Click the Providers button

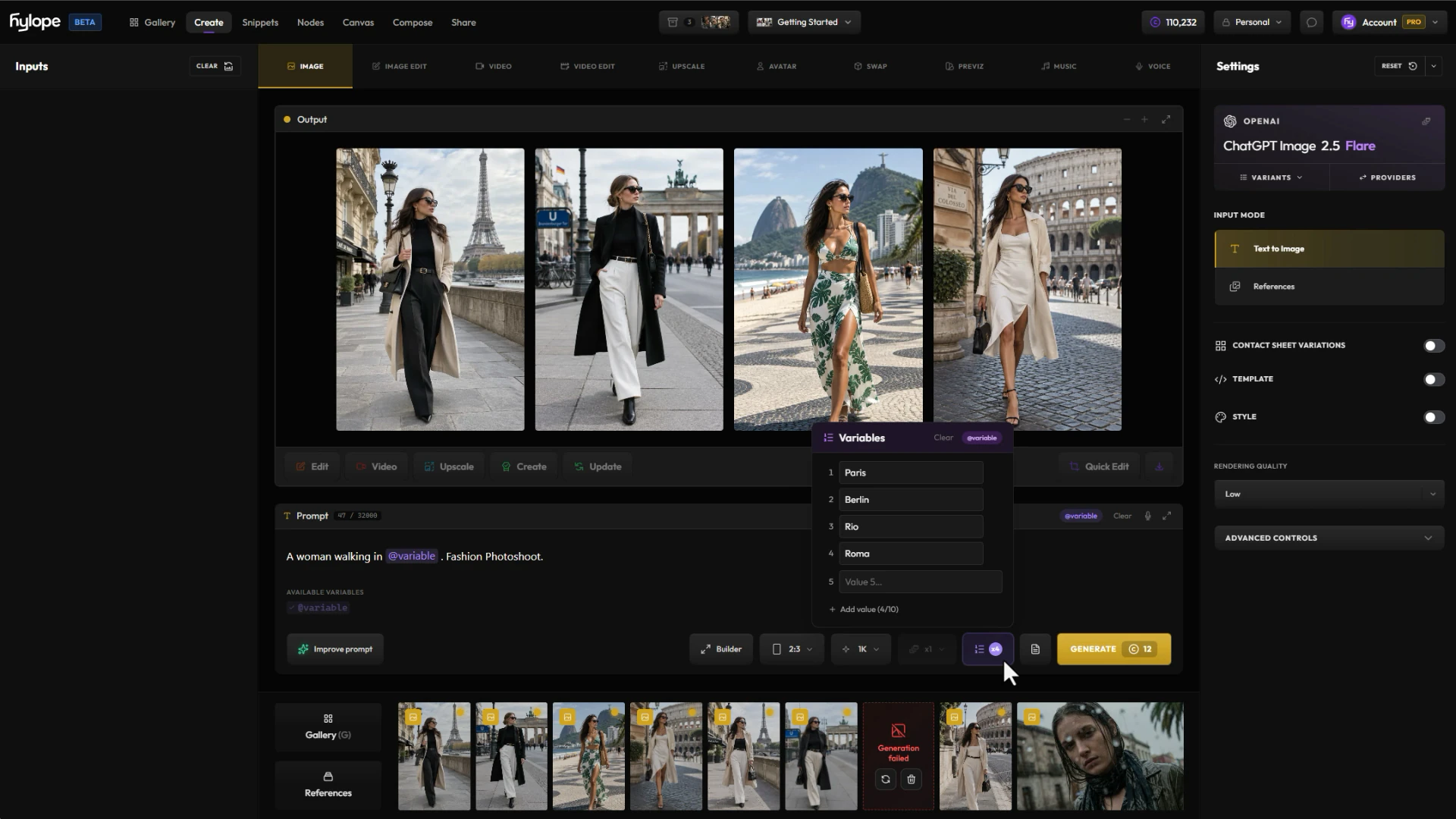[1387, 177]
